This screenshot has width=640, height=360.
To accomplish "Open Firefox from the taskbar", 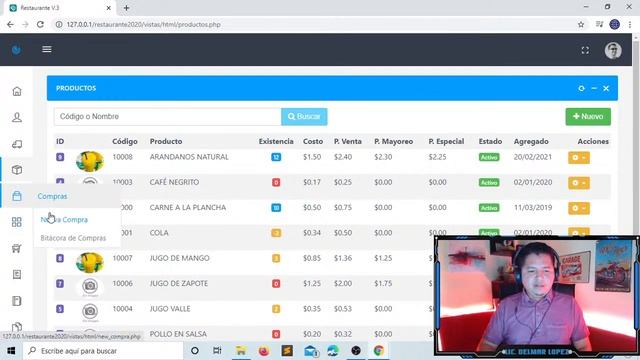I will [x=264, y=351].
